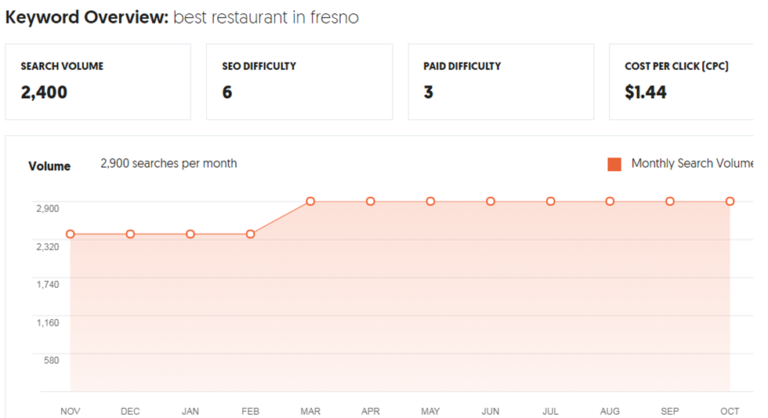
Task: Click the DEC data point marker
Action: click(130, 234)
